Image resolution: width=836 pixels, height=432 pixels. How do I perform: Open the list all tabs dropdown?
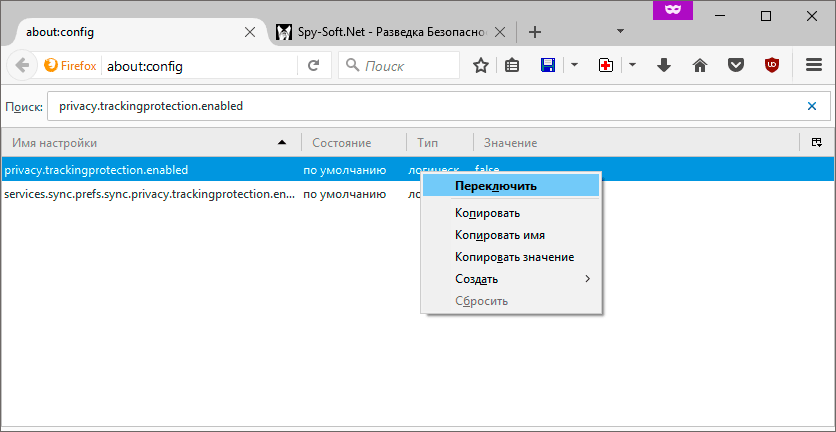620,31
